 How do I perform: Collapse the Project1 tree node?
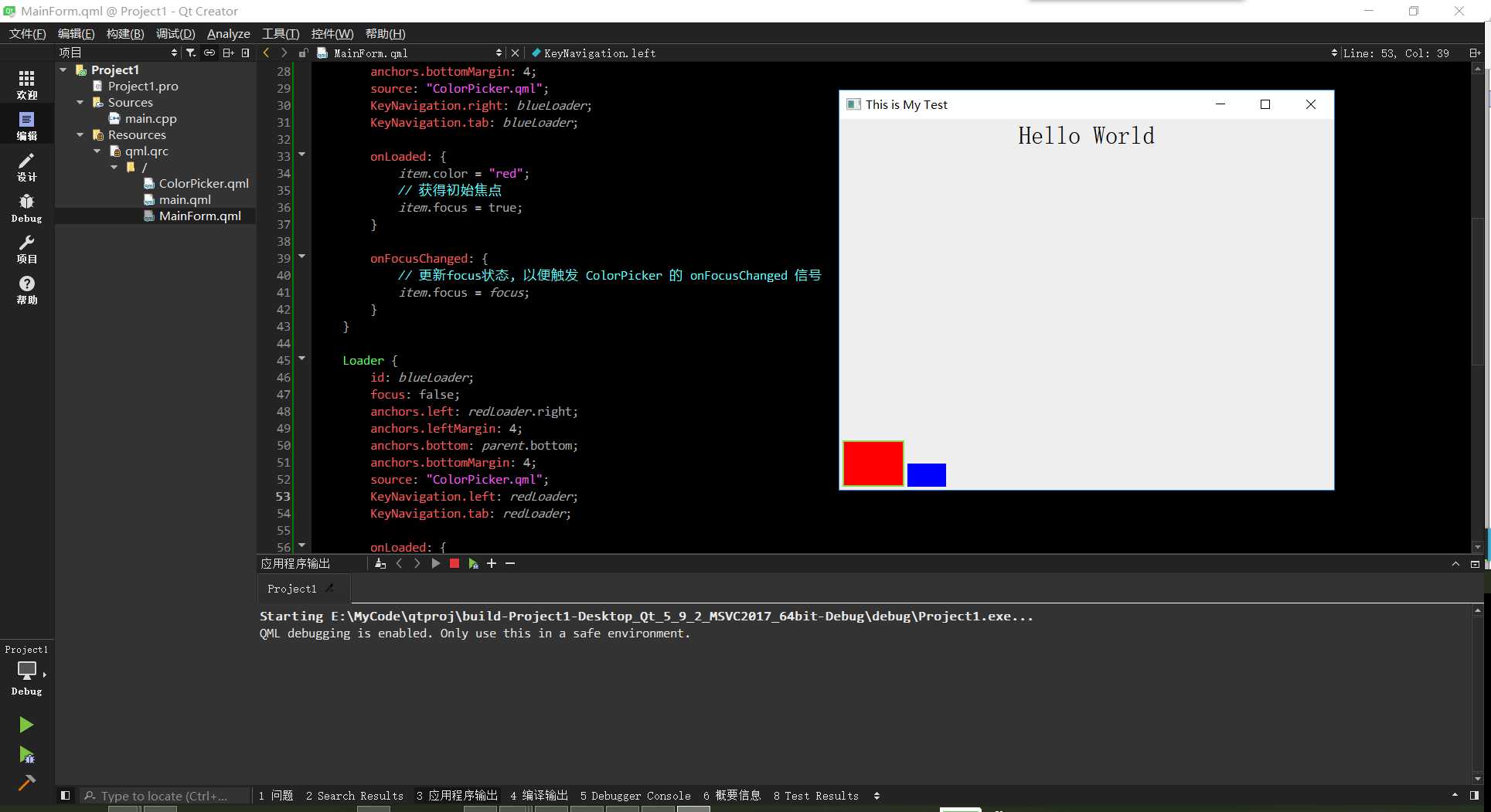pos(63,70)
